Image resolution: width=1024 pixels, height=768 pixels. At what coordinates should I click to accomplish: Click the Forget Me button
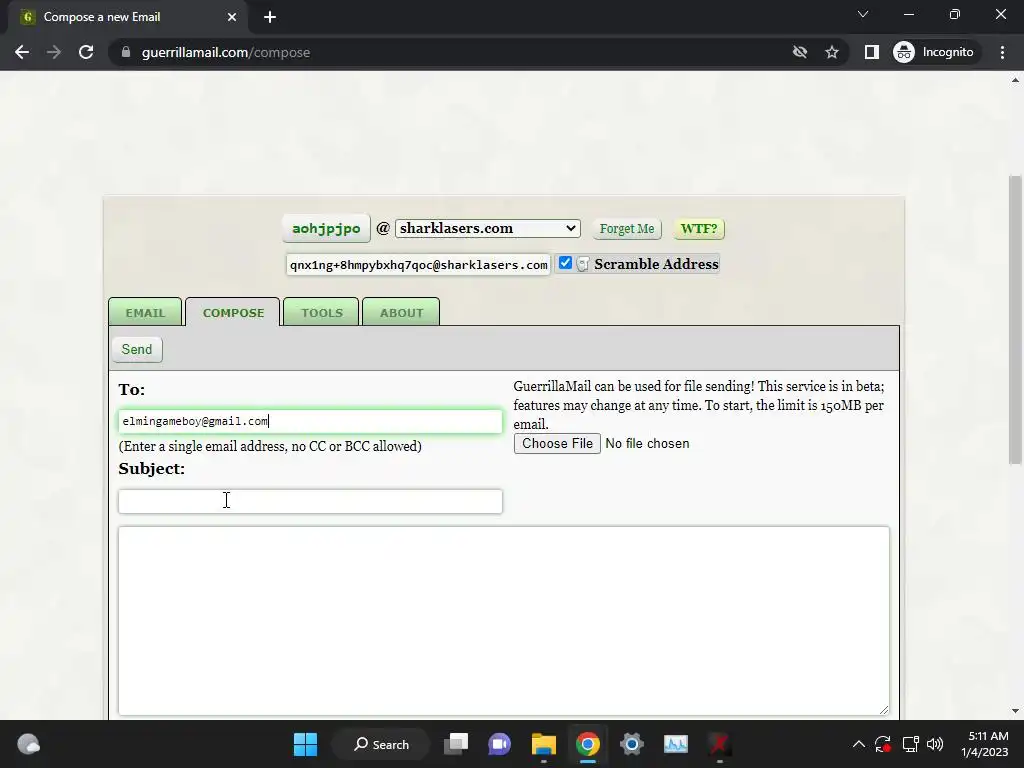(627, 229)
